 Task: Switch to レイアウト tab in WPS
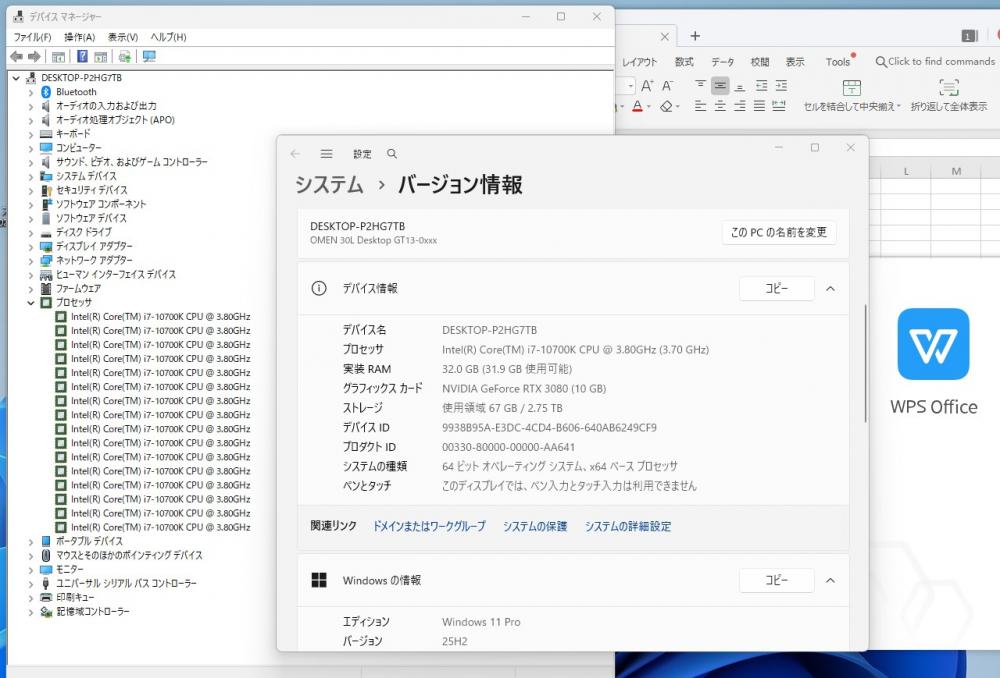coord(639,62)
